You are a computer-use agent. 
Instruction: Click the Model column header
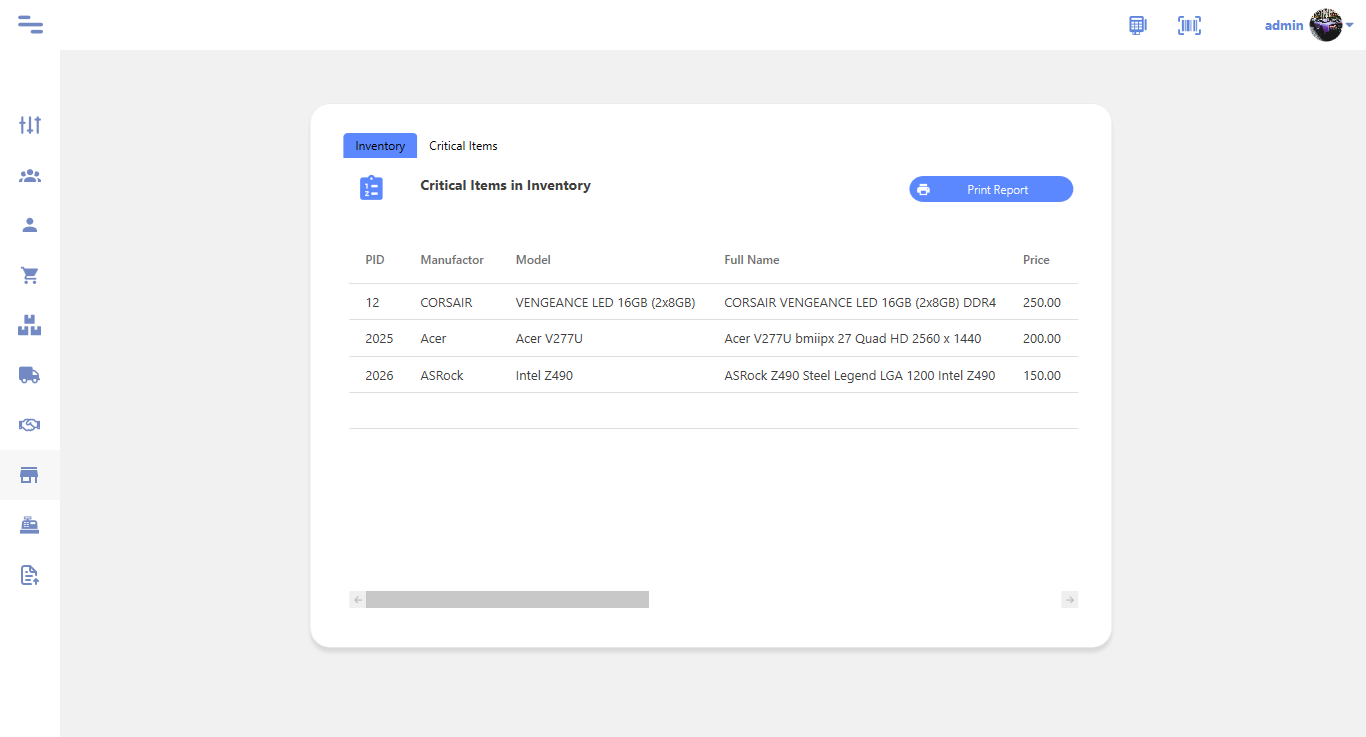[533, 260]
